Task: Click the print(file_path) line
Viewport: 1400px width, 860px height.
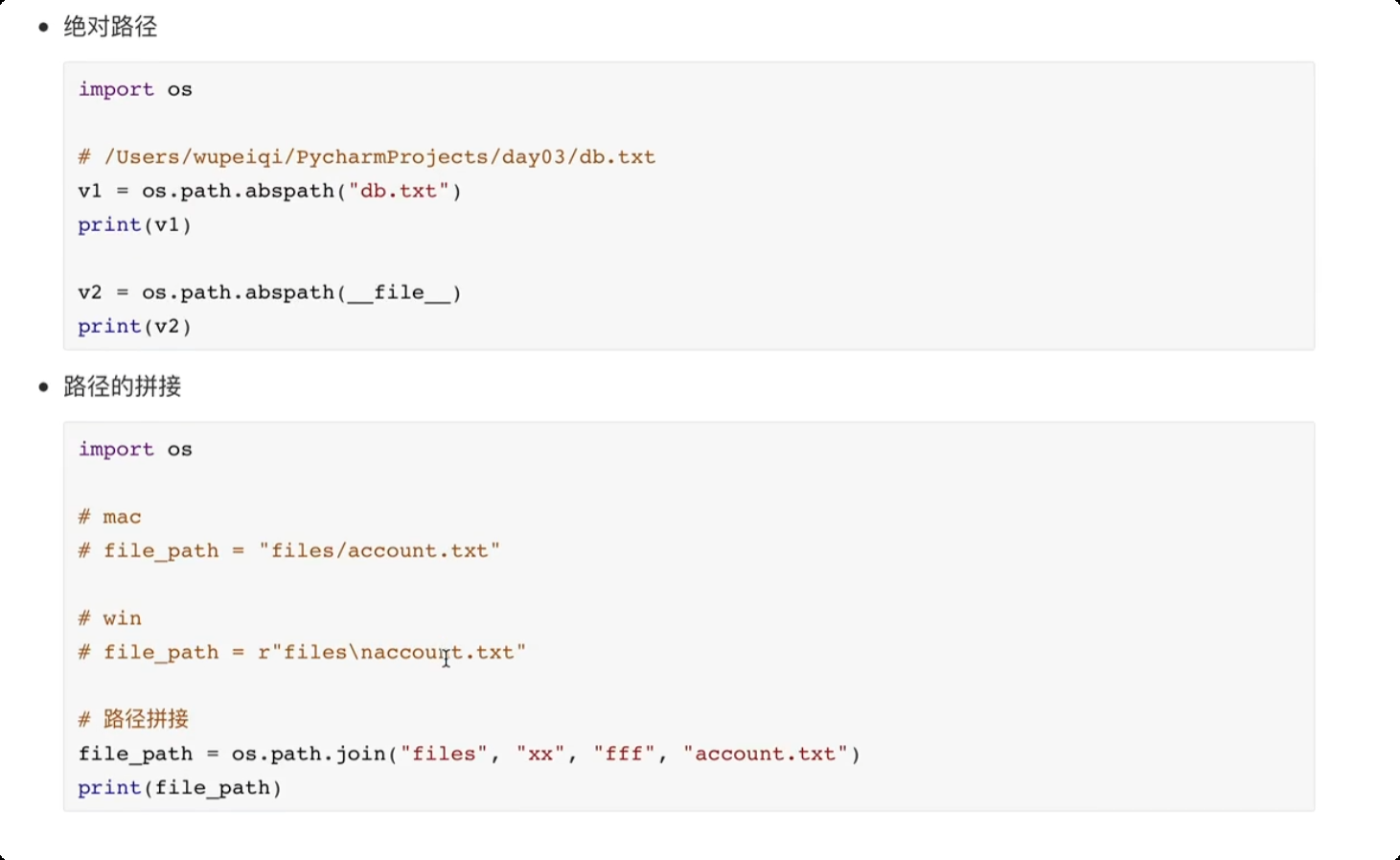Action: click(180, 788)
